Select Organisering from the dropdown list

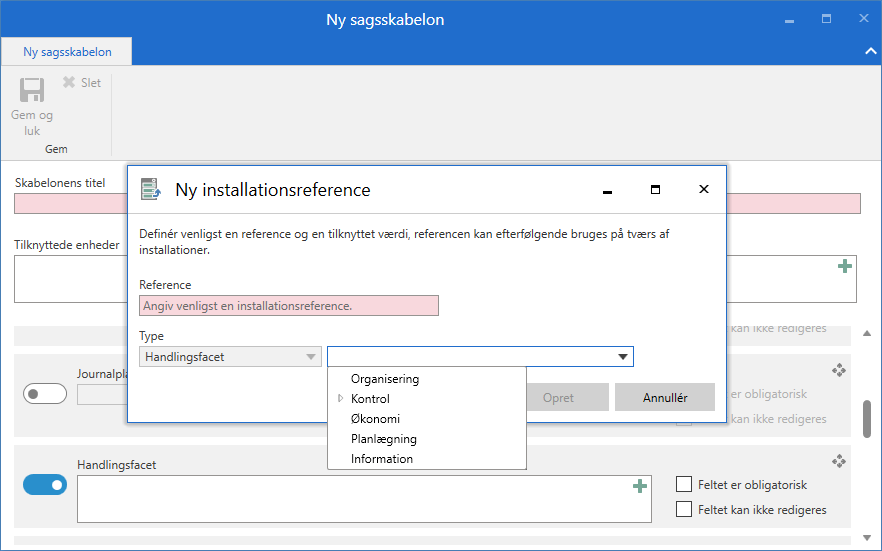(x=385, y=379)
